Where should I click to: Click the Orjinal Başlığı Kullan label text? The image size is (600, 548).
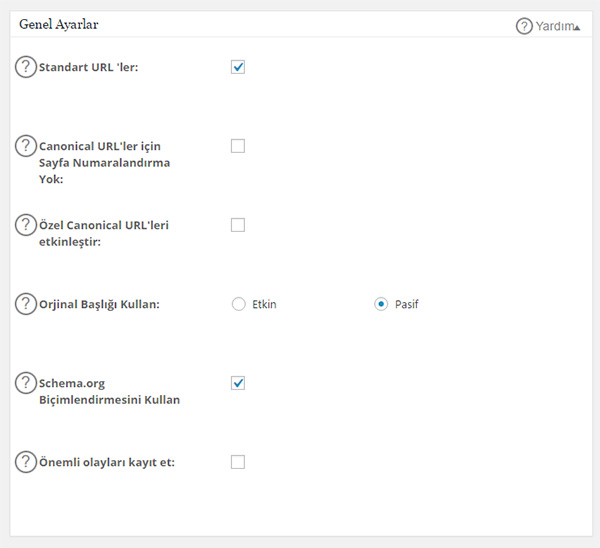[99, 305]
